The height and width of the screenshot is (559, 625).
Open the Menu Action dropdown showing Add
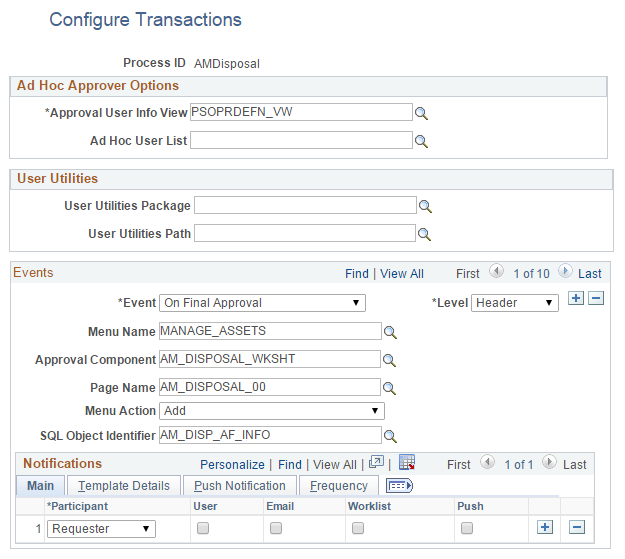272,411
